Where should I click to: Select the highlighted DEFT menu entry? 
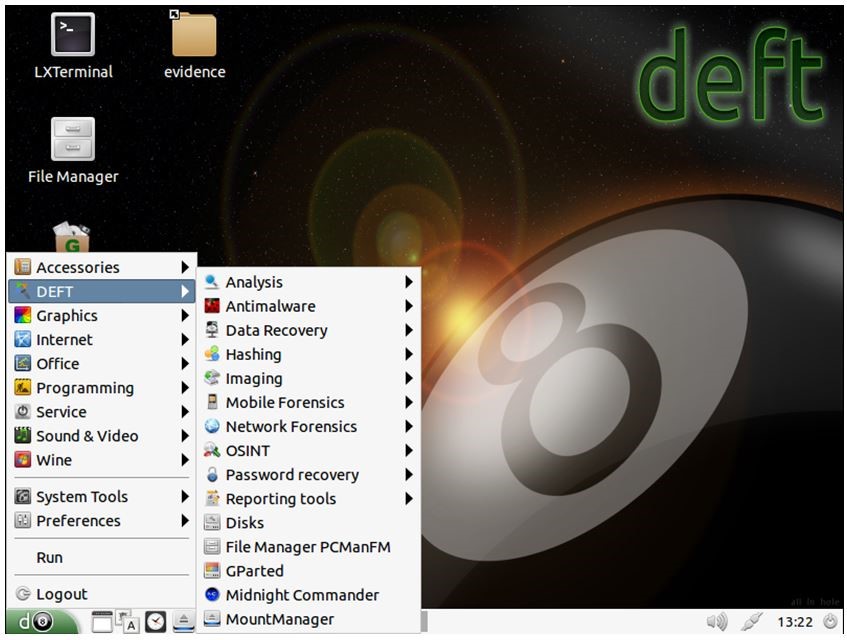pos(102,292)
